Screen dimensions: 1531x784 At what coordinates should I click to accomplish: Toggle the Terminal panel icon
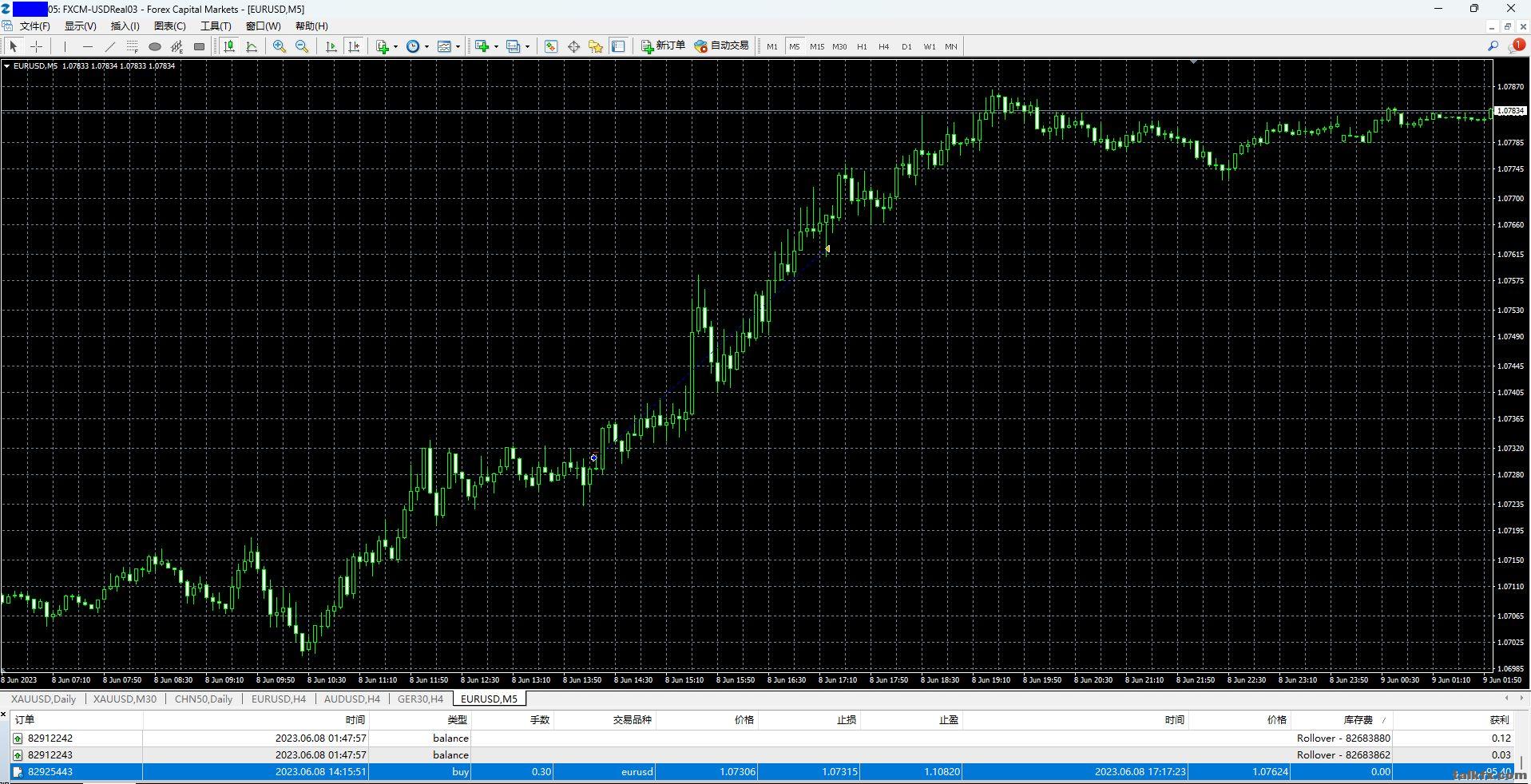click(x=618, y=46)
